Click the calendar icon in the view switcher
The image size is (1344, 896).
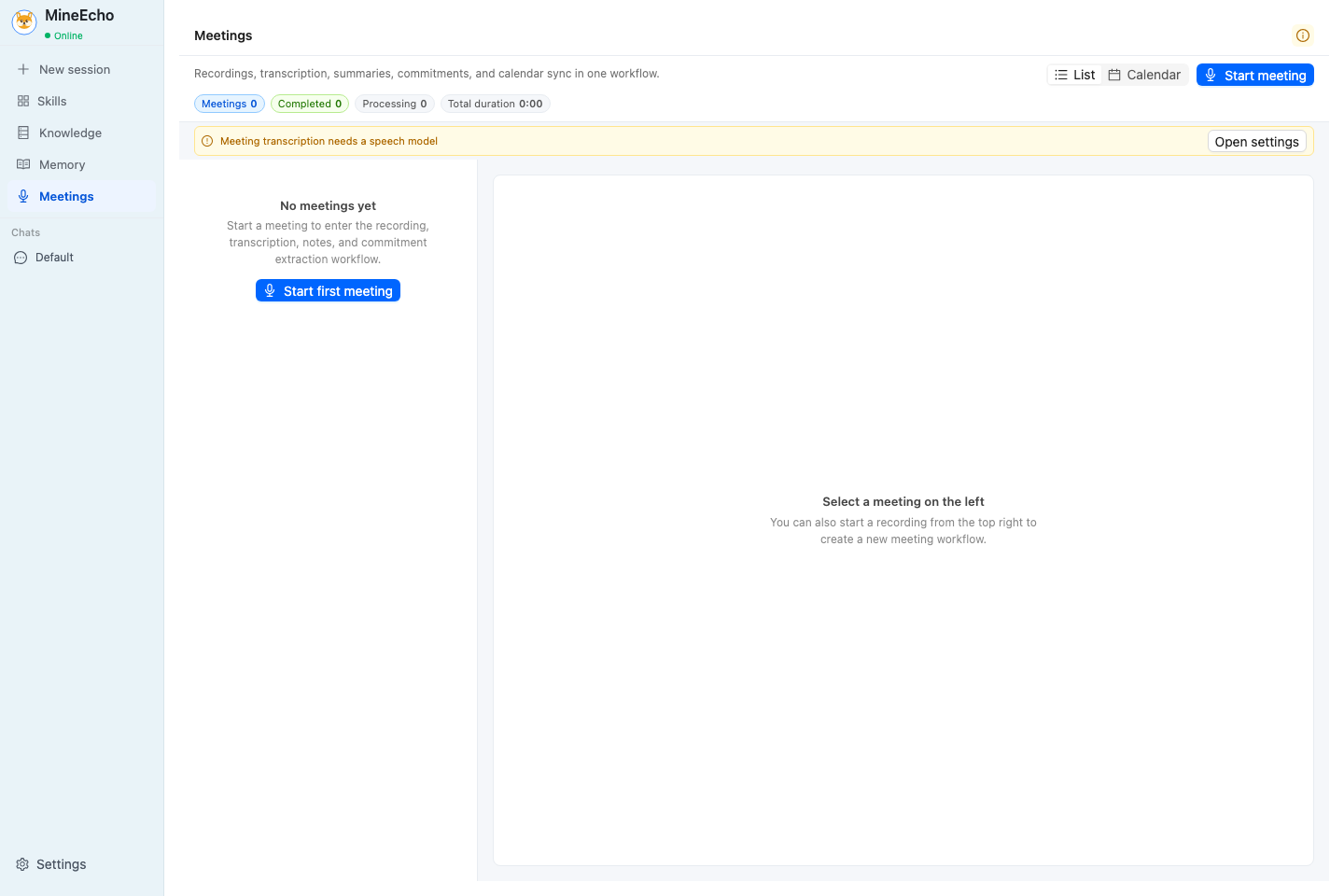1114,75
